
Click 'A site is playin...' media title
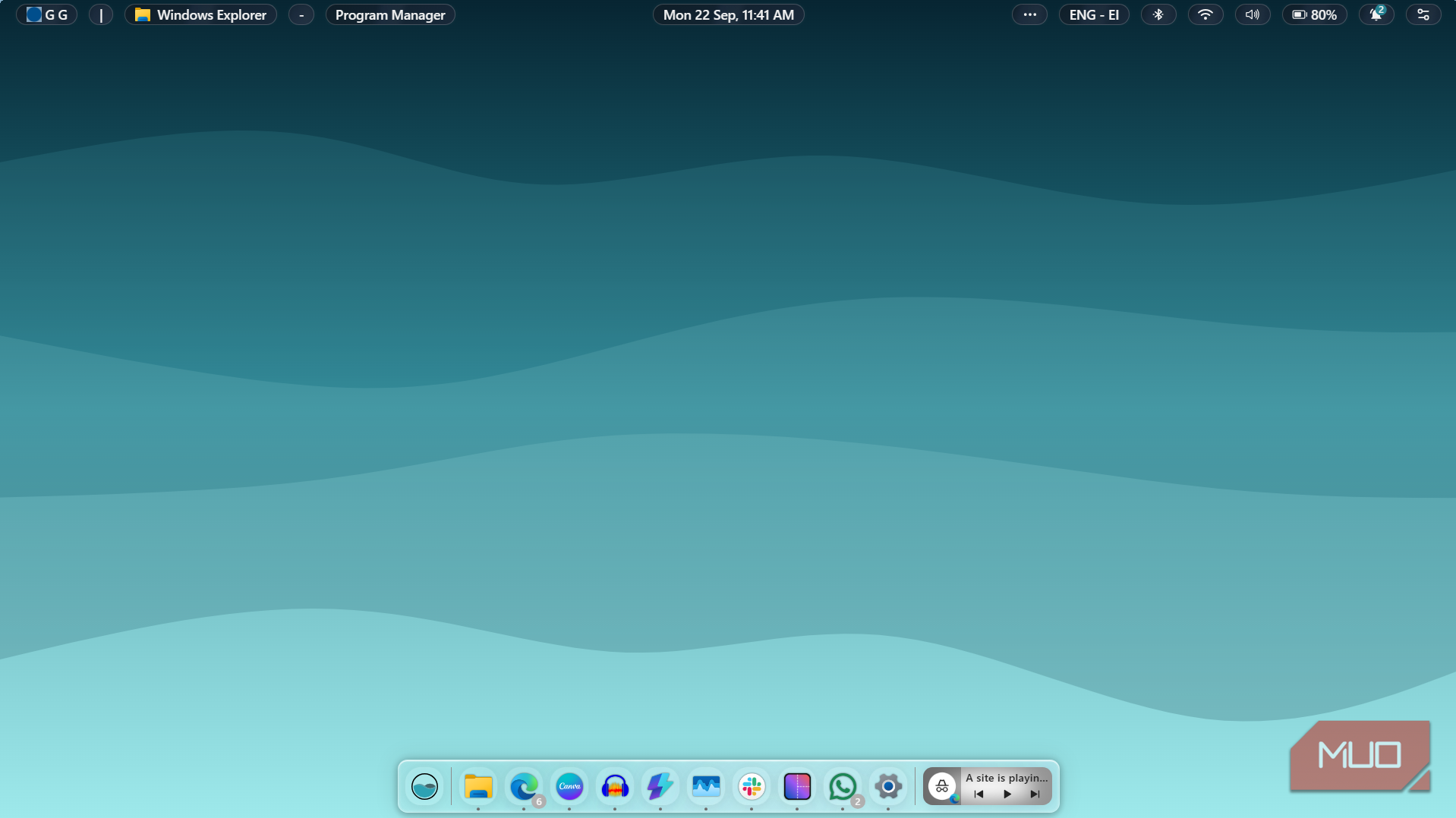pos(1007,778)
